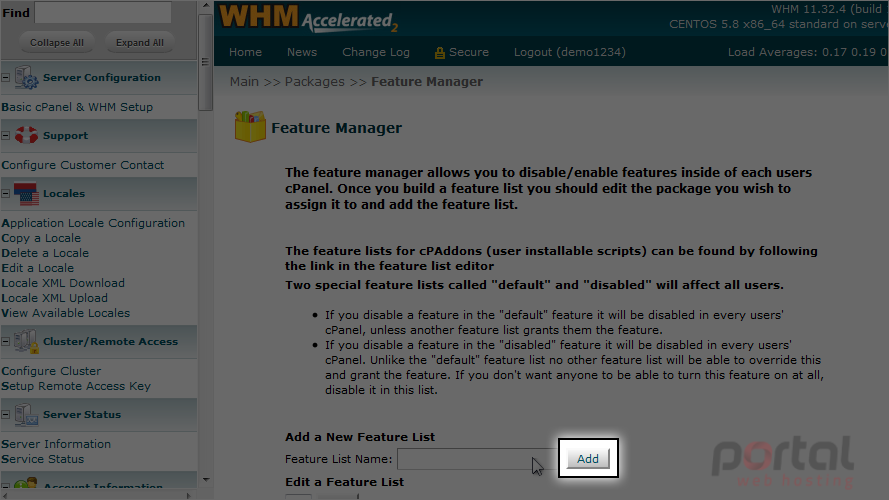Click the Feature Manager basket icon
Image resolution: width=889 pixels, height=500 pixels.
tap(250, 126)
